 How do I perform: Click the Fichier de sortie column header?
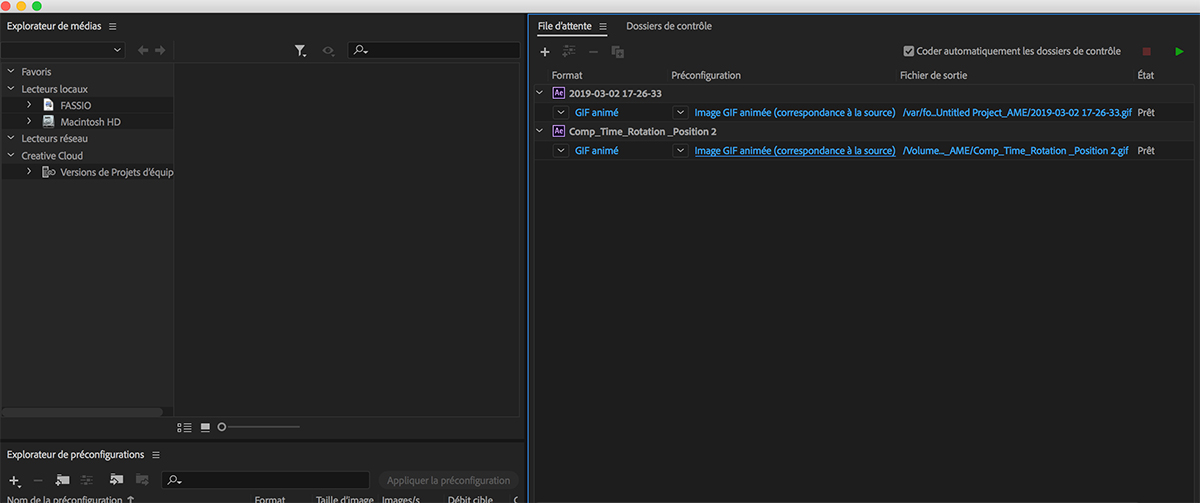point(933,75)
